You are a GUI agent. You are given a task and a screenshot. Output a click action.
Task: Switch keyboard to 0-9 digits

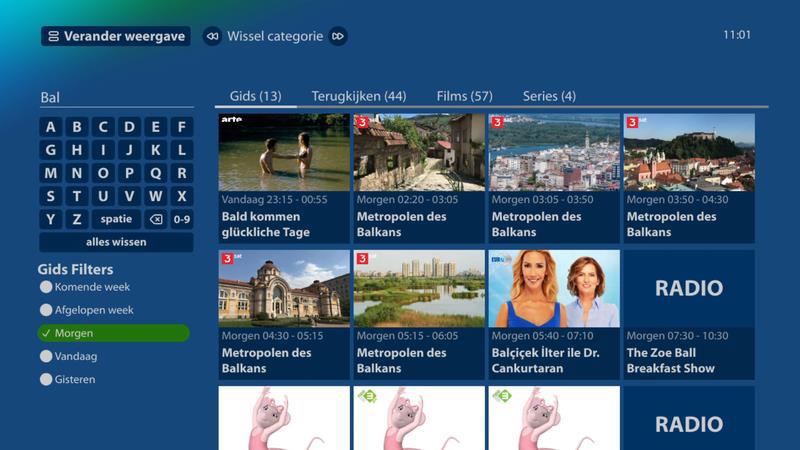[x=181, y=219]
